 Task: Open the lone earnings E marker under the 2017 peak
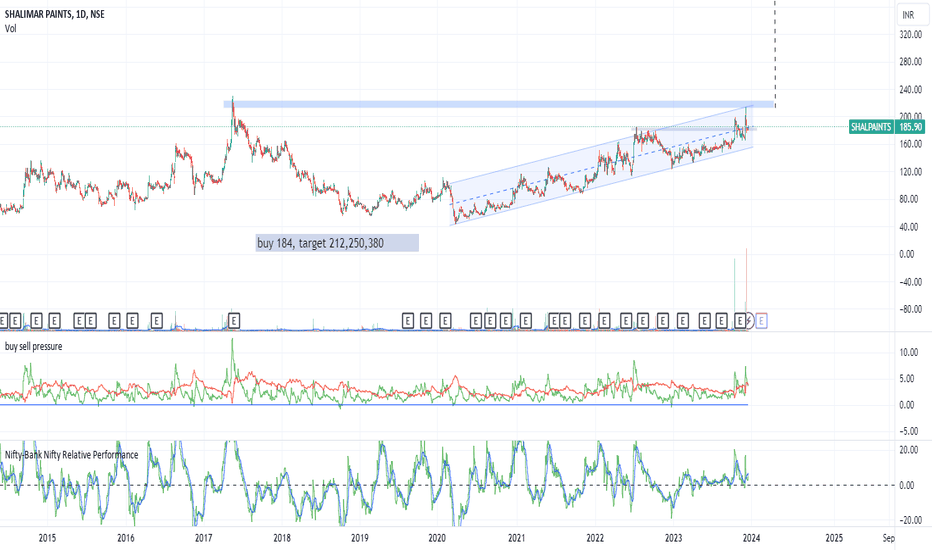234,321
